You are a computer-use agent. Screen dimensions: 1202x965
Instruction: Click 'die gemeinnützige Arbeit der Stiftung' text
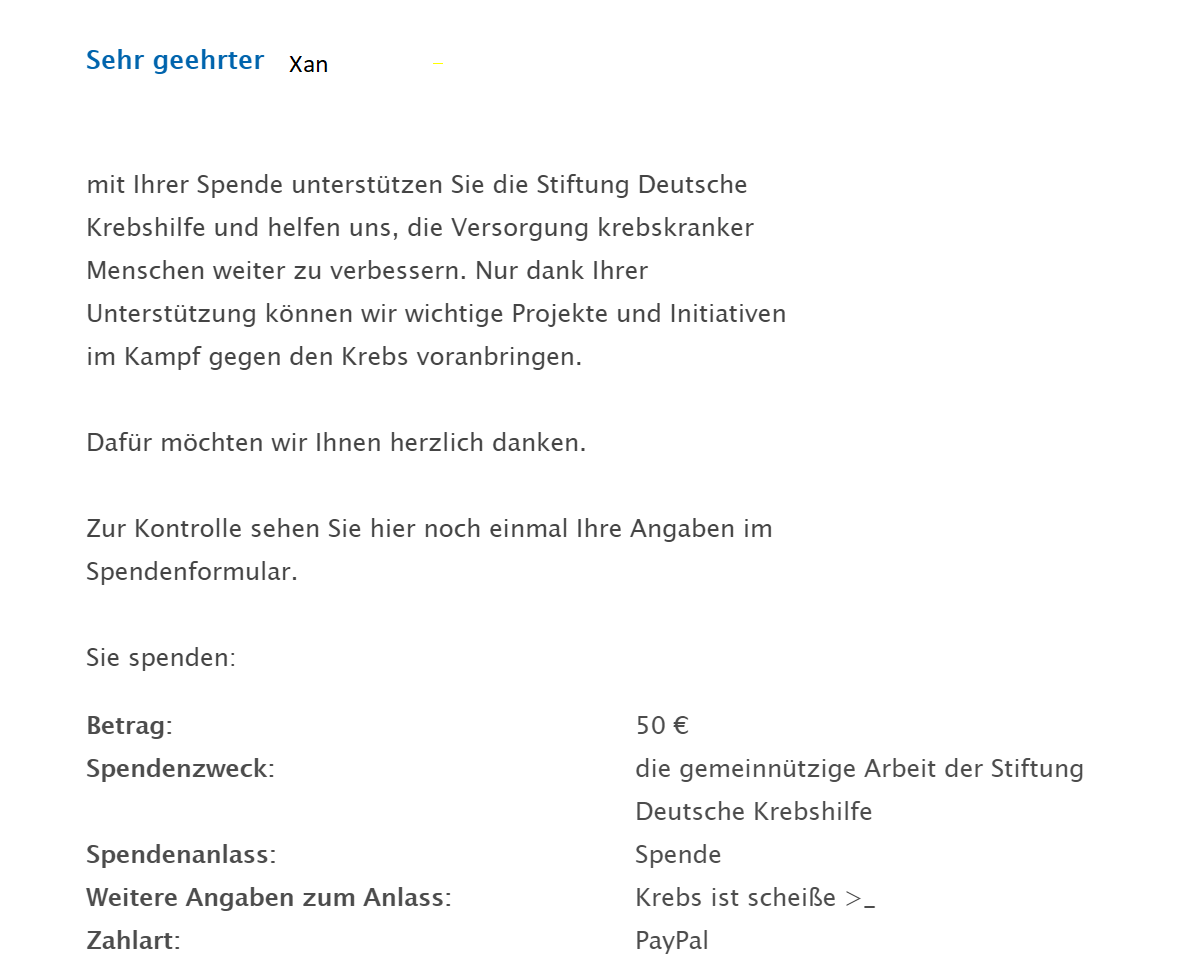pos(859,769)
